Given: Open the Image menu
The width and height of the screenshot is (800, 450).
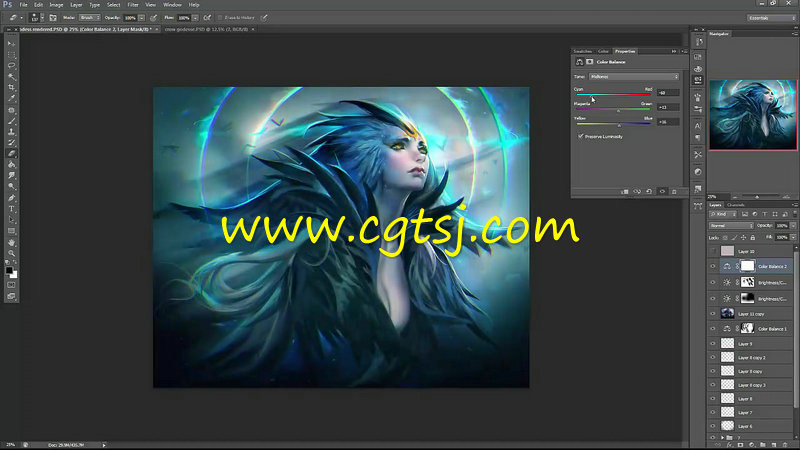Looking at the screenshot, I should click(x=56, y=5).
